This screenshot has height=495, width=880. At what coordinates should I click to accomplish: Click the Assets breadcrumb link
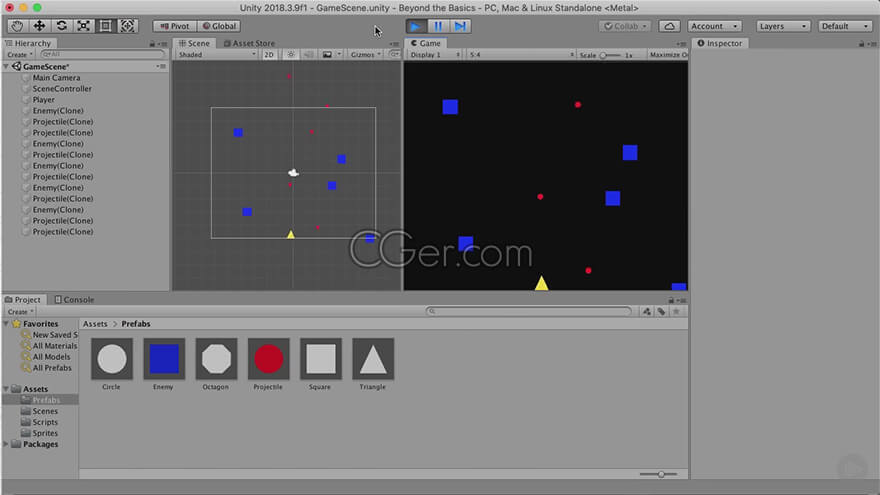[x=95, y=324]
